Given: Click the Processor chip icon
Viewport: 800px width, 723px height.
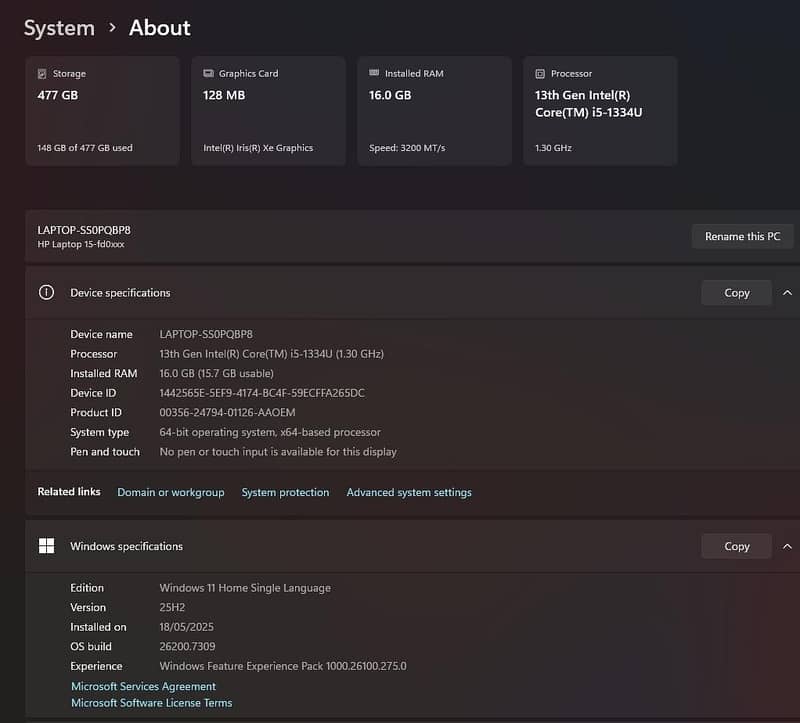Looking at the screenshot, I should [x=540, y=74].
